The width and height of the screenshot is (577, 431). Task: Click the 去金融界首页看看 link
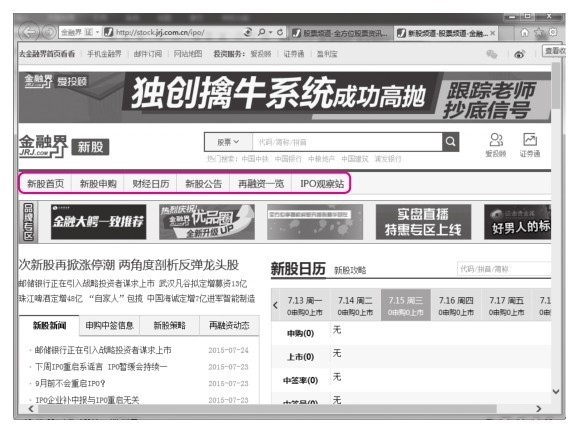[x=47, y=54]
